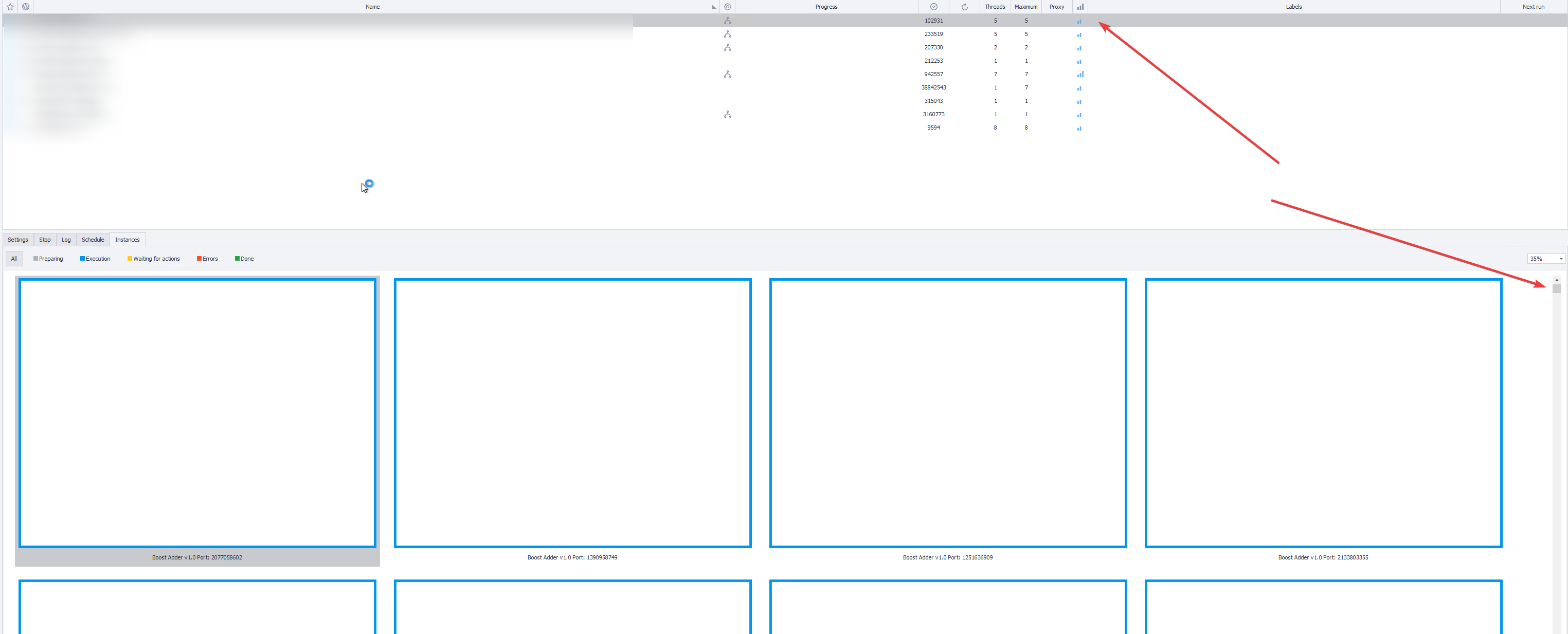The width and height of the screenshot is (1568, 634).
Task: Click priority bars icon in 942557 row
Action: click(x=1080, y=74)
